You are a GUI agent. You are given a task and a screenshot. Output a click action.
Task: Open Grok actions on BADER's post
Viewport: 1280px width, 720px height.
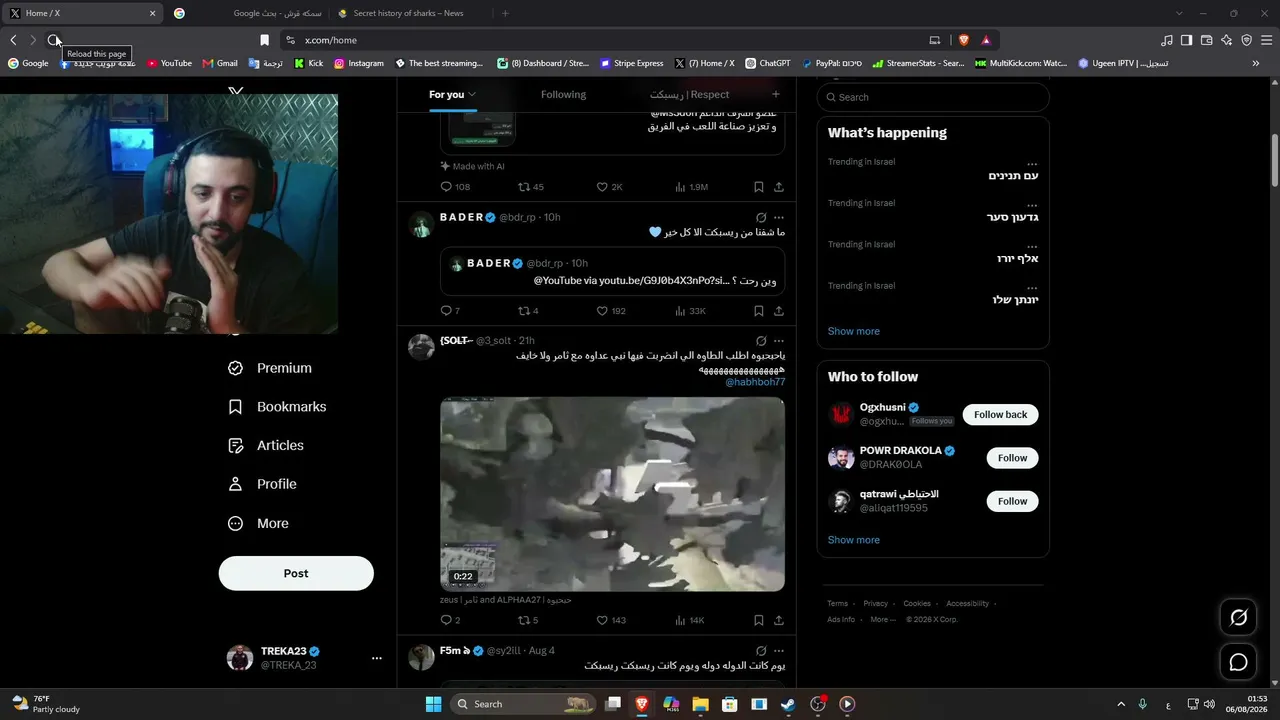click(x=761, y=217)
